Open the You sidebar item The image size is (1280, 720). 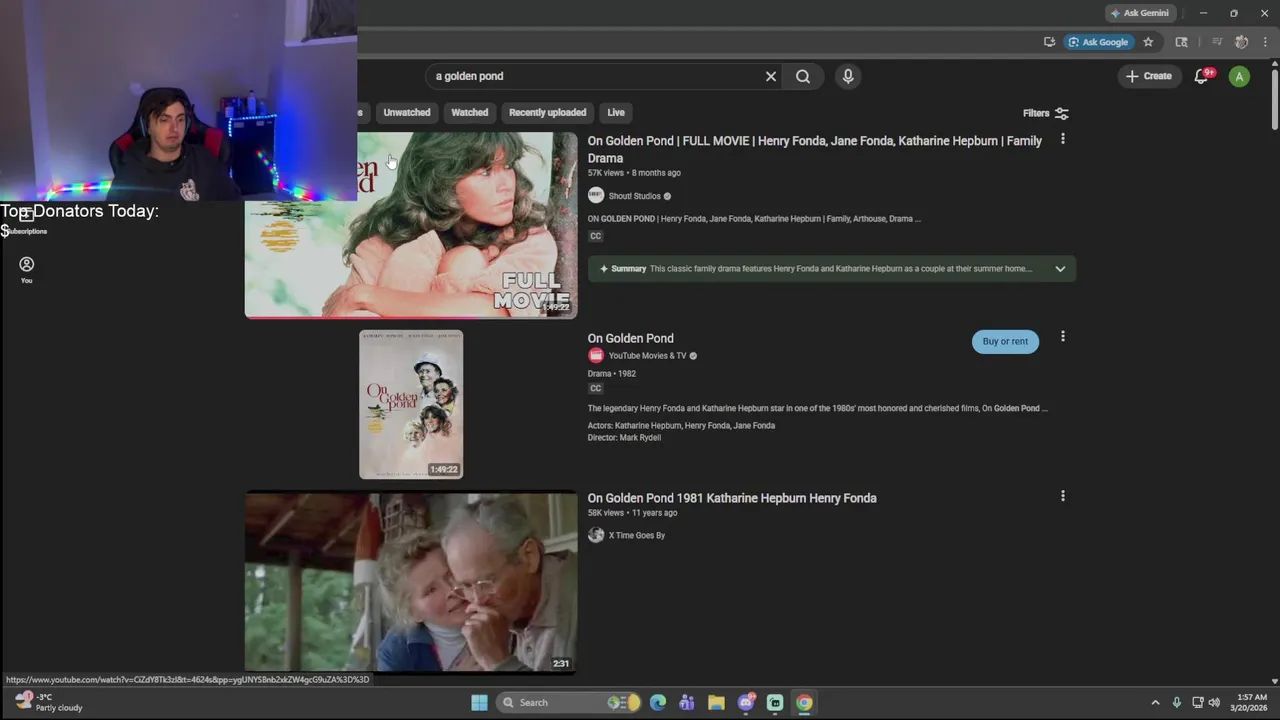click(x=27, y=269)
